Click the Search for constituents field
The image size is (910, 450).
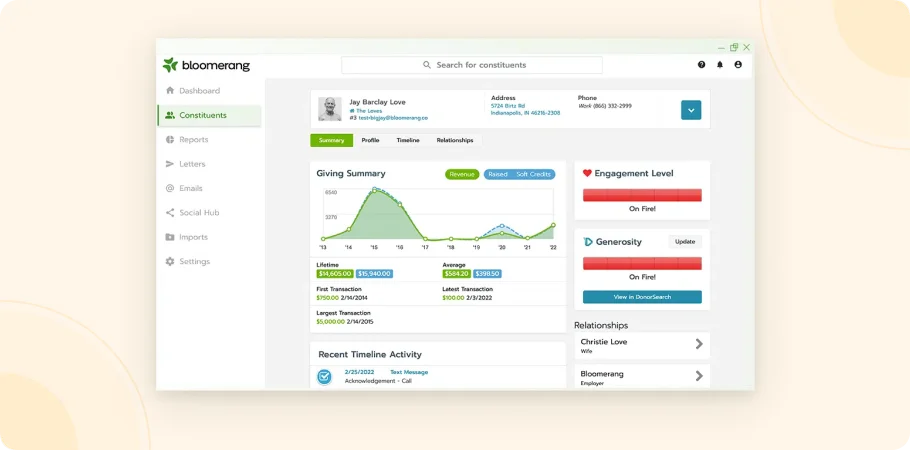click(472, 65)
